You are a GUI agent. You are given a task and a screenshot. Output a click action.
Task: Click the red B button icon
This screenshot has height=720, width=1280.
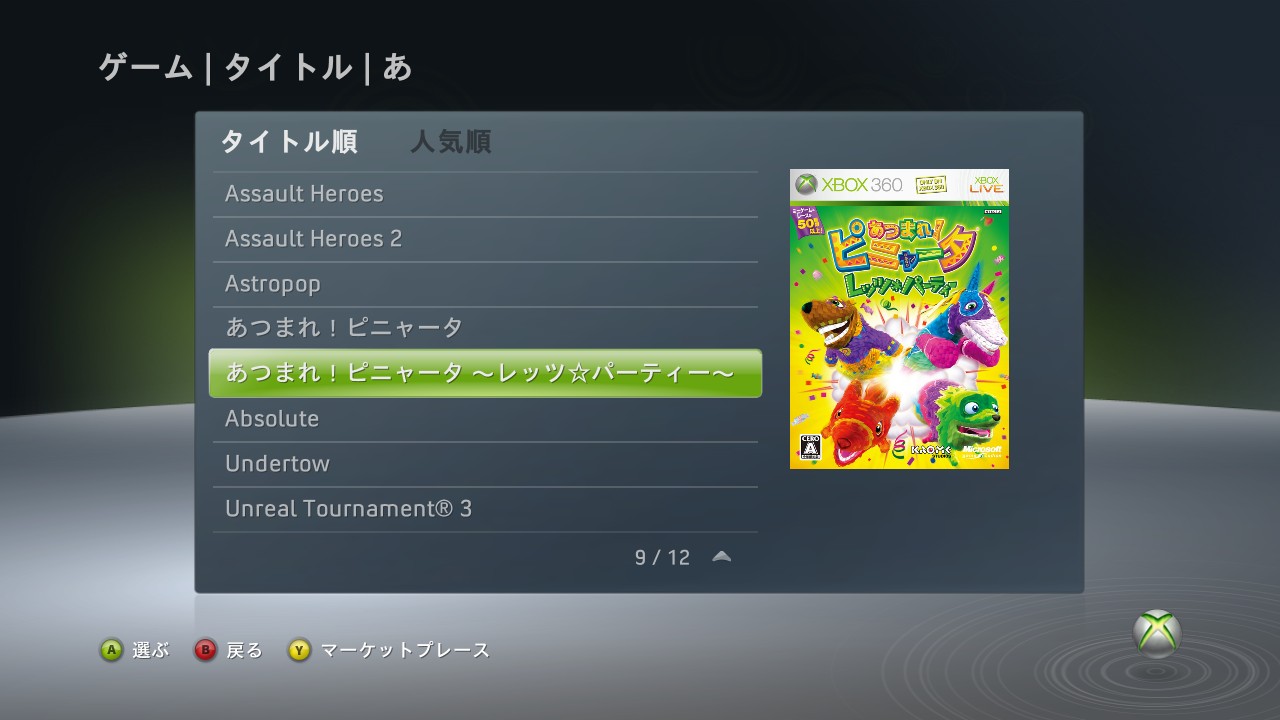pyautogui.click(x=205, y=651)
